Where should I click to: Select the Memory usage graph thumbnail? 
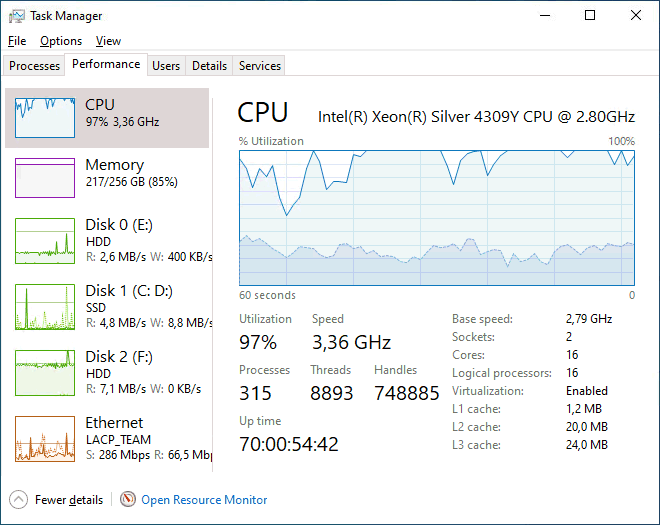click(45, 178)
